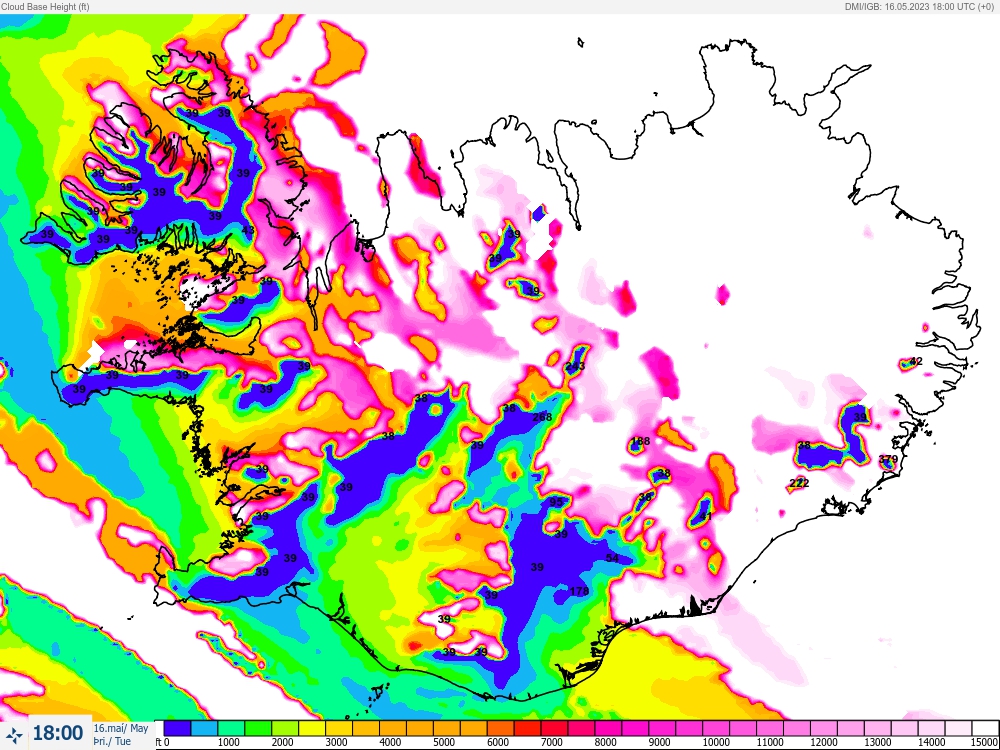Click the '222' cloud base value on map
The width and height of the screenshot is (1000, 750).
[x=799, y=483]
